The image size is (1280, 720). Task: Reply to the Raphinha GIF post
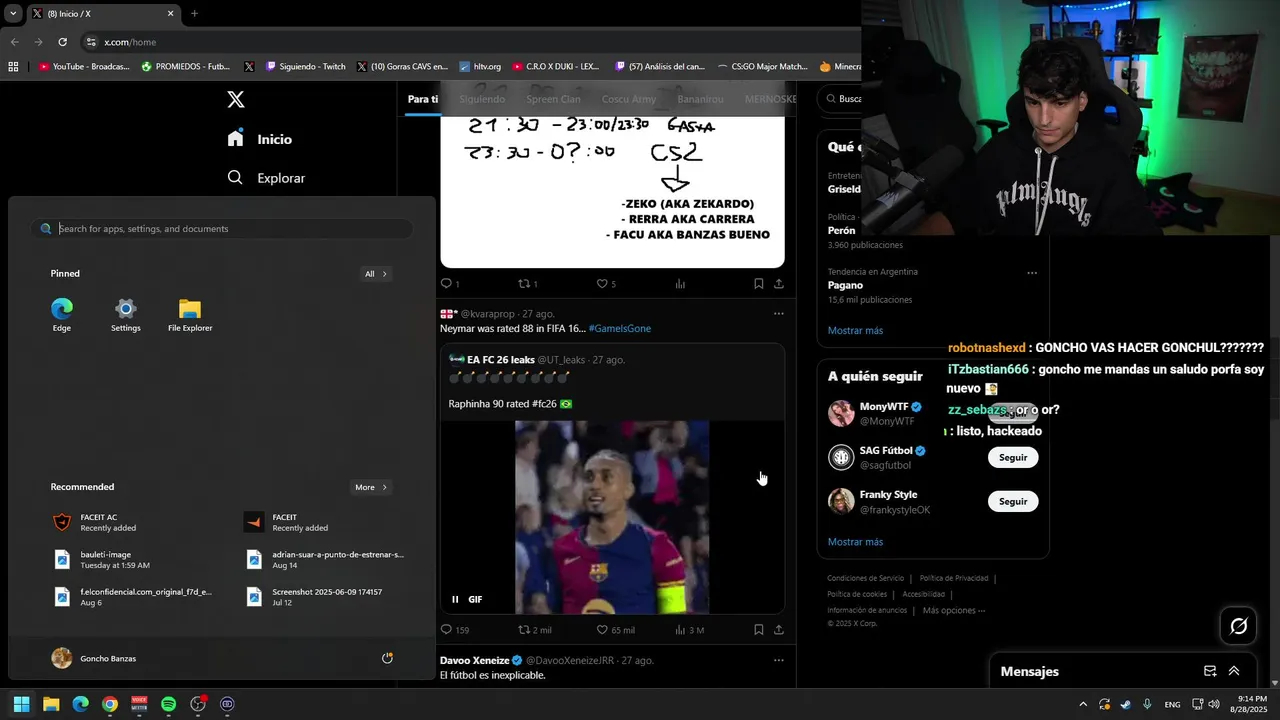(455, 630)
